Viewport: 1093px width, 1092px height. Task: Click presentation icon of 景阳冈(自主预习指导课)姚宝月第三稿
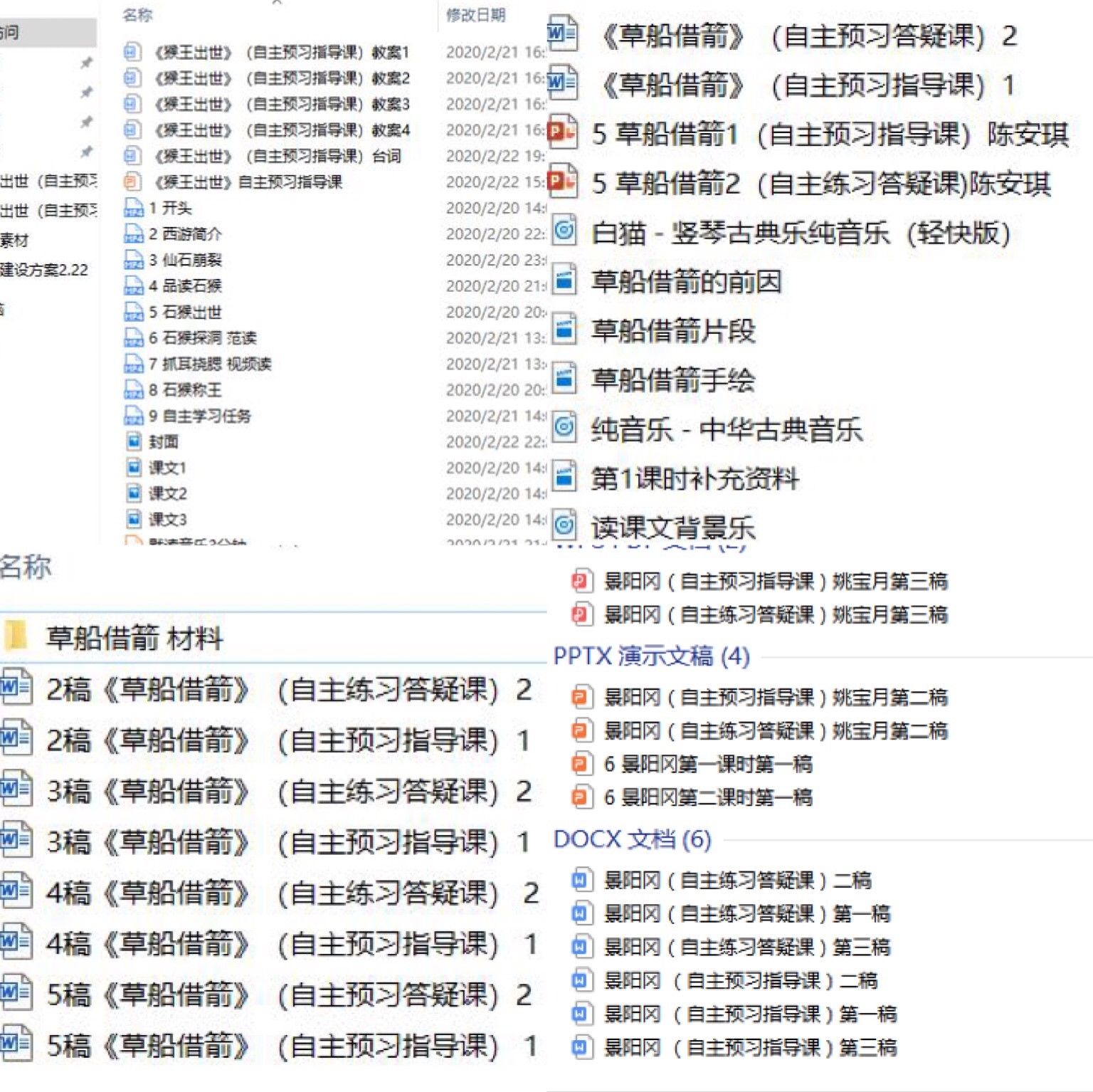581,581
